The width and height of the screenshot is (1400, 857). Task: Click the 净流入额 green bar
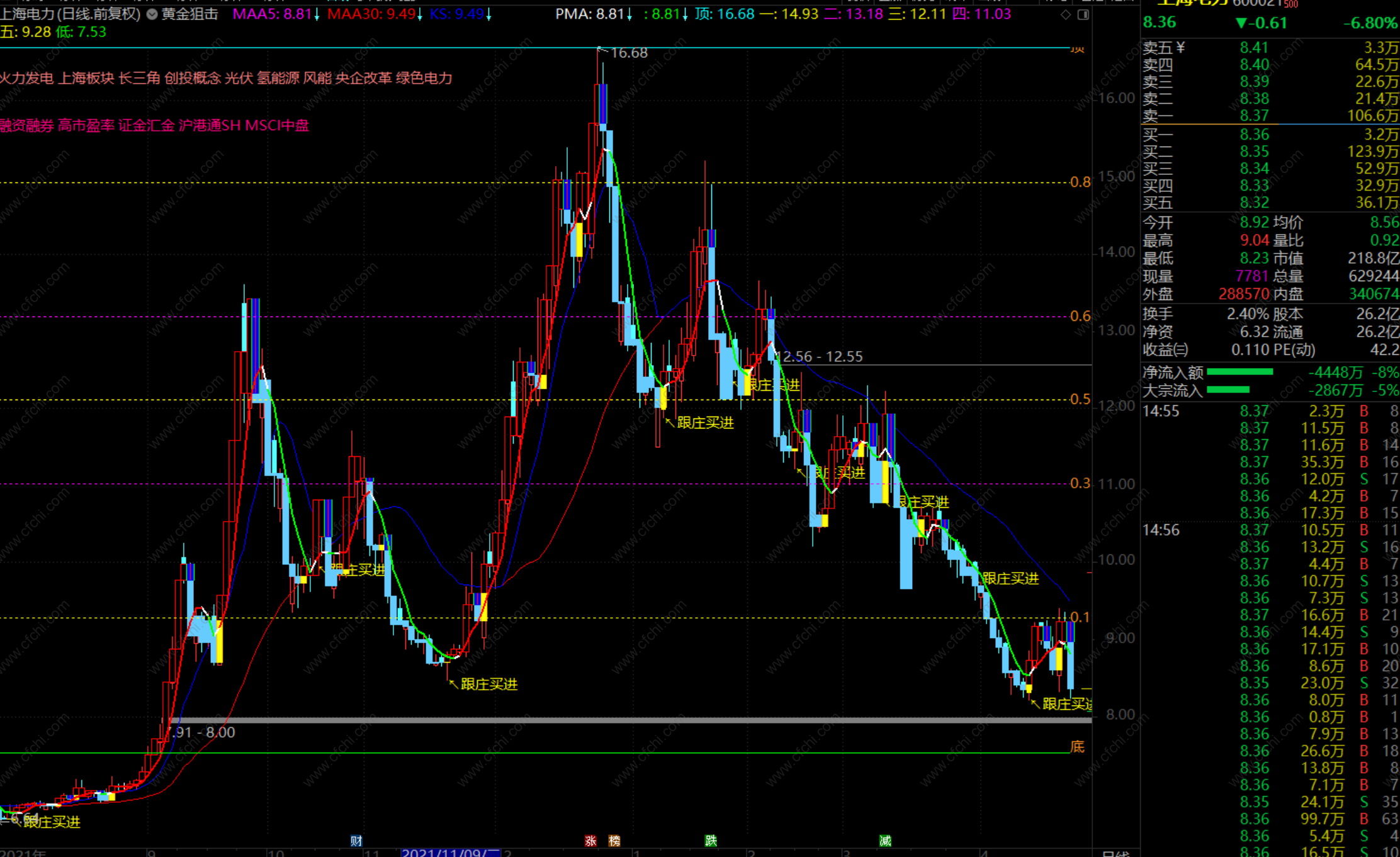[1239, 372]
